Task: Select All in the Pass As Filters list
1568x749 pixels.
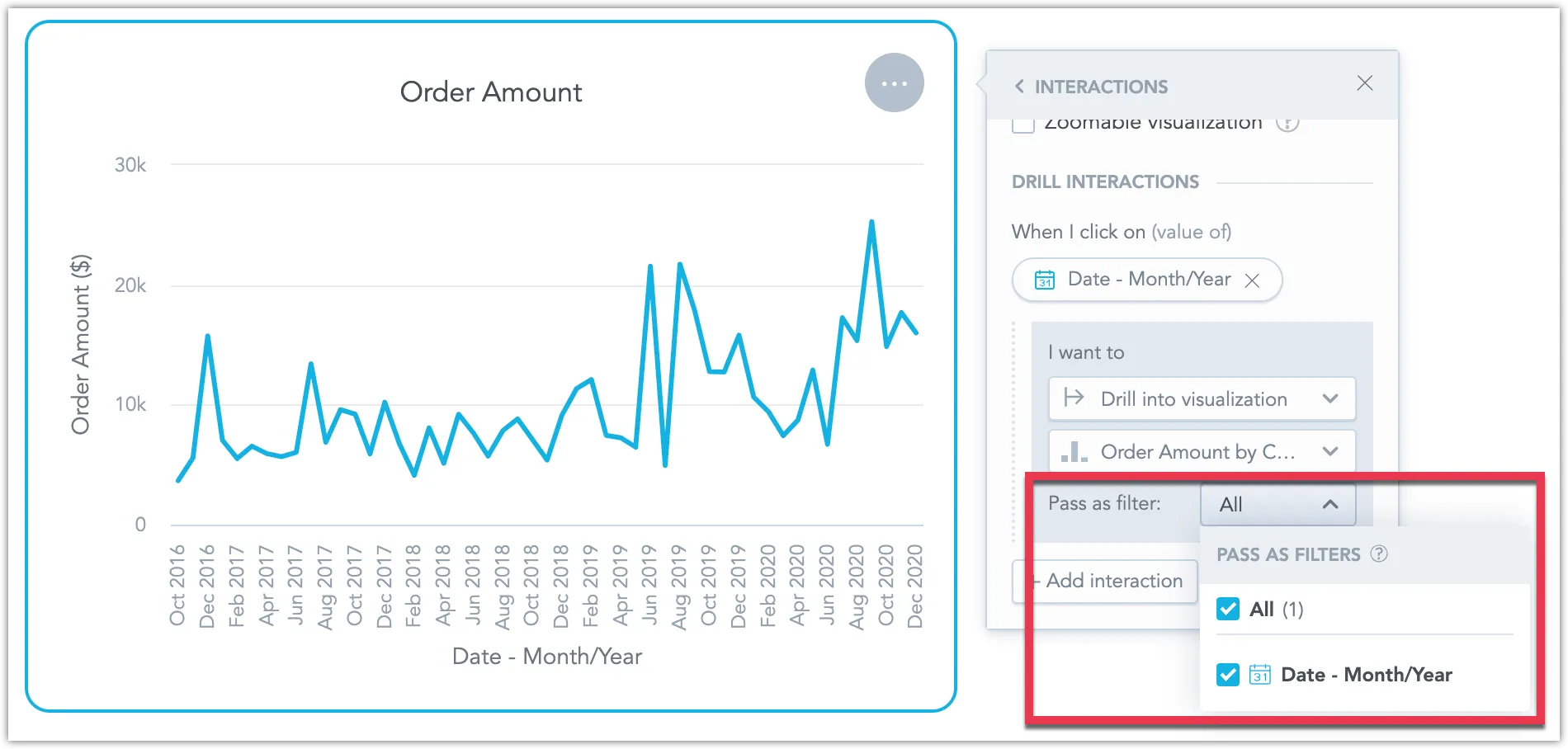Action: pyautogui.click(x=1261, y=610)
